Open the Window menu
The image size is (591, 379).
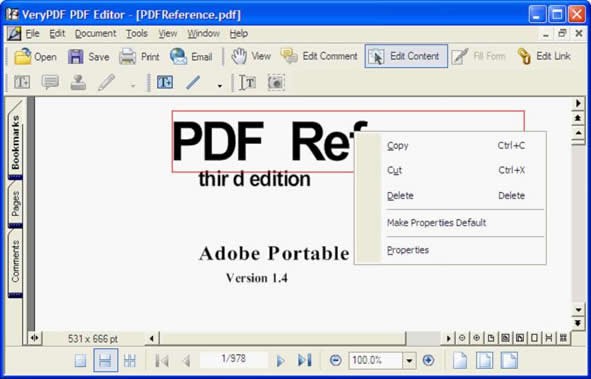click(x=204, y=34)
